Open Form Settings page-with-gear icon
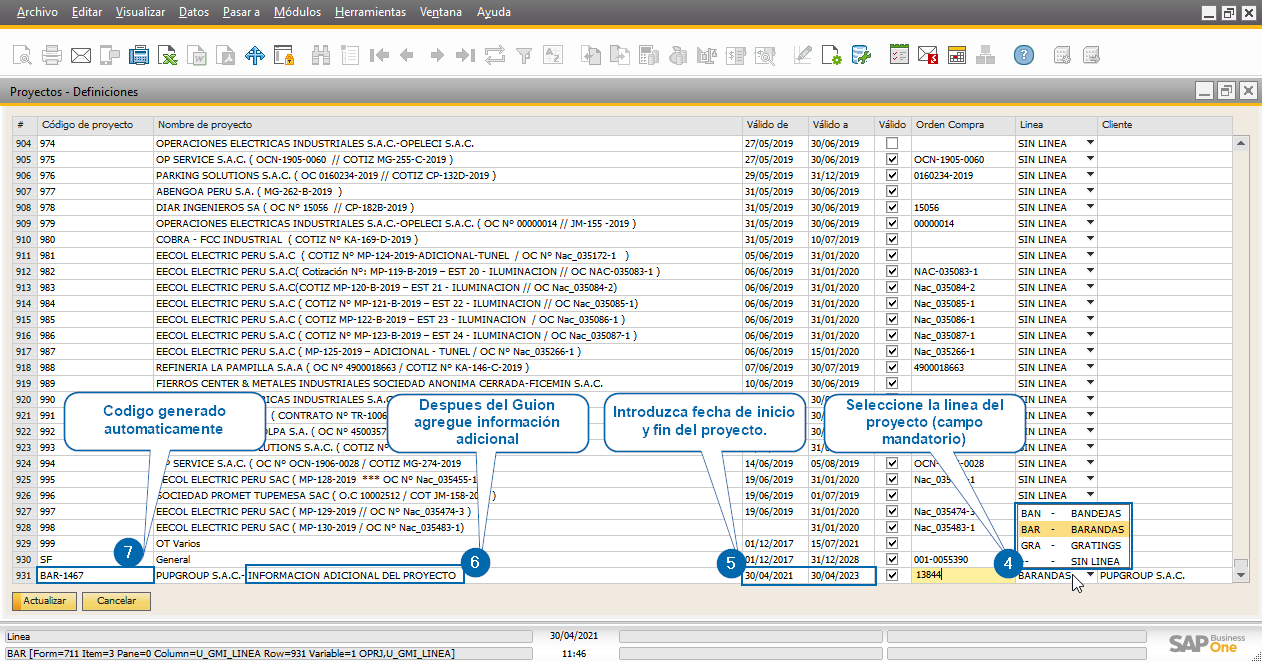1262x662 pixels. pos(832,55)
